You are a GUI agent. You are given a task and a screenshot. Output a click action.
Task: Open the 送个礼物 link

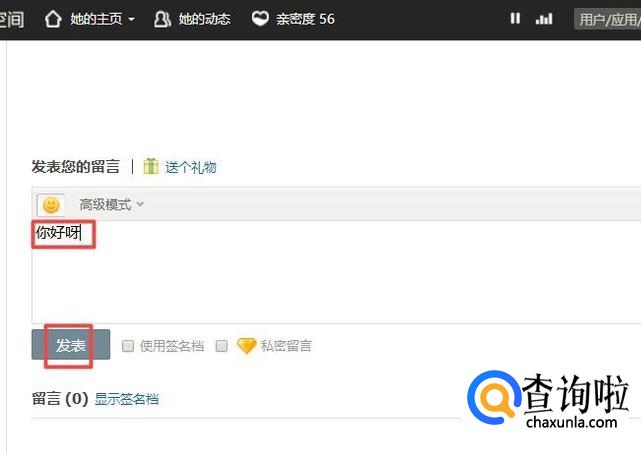[191, 167]
